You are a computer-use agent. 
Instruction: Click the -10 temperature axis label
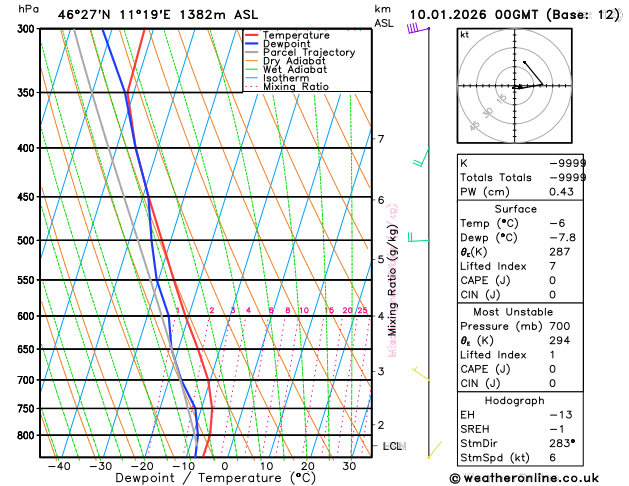[183, 466]
